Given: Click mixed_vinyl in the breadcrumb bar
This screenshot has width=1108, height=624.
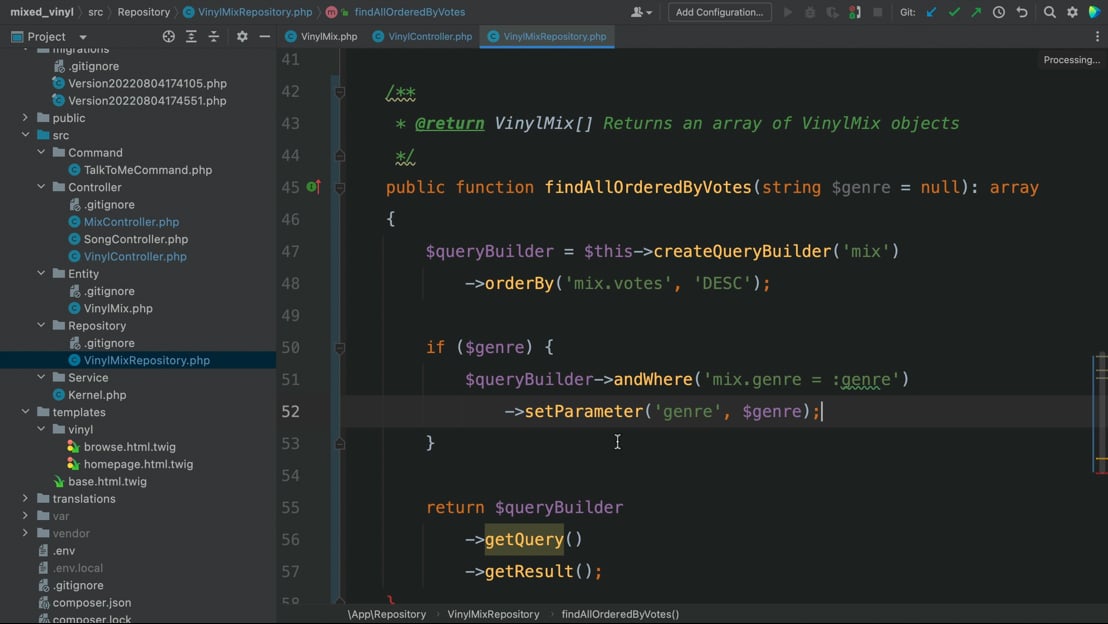Looking at the screenshot, I should (x=41, y=12).
